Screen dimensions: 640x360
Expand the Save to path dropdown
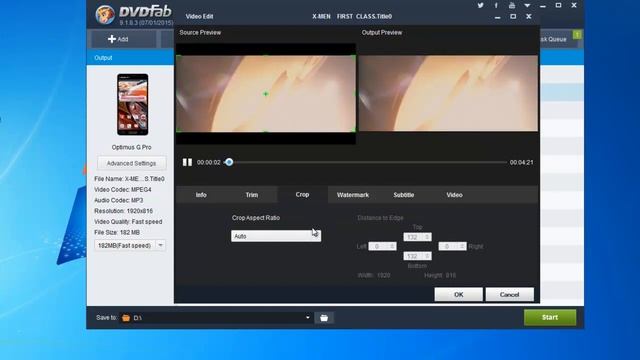click(x=308, y=318)
